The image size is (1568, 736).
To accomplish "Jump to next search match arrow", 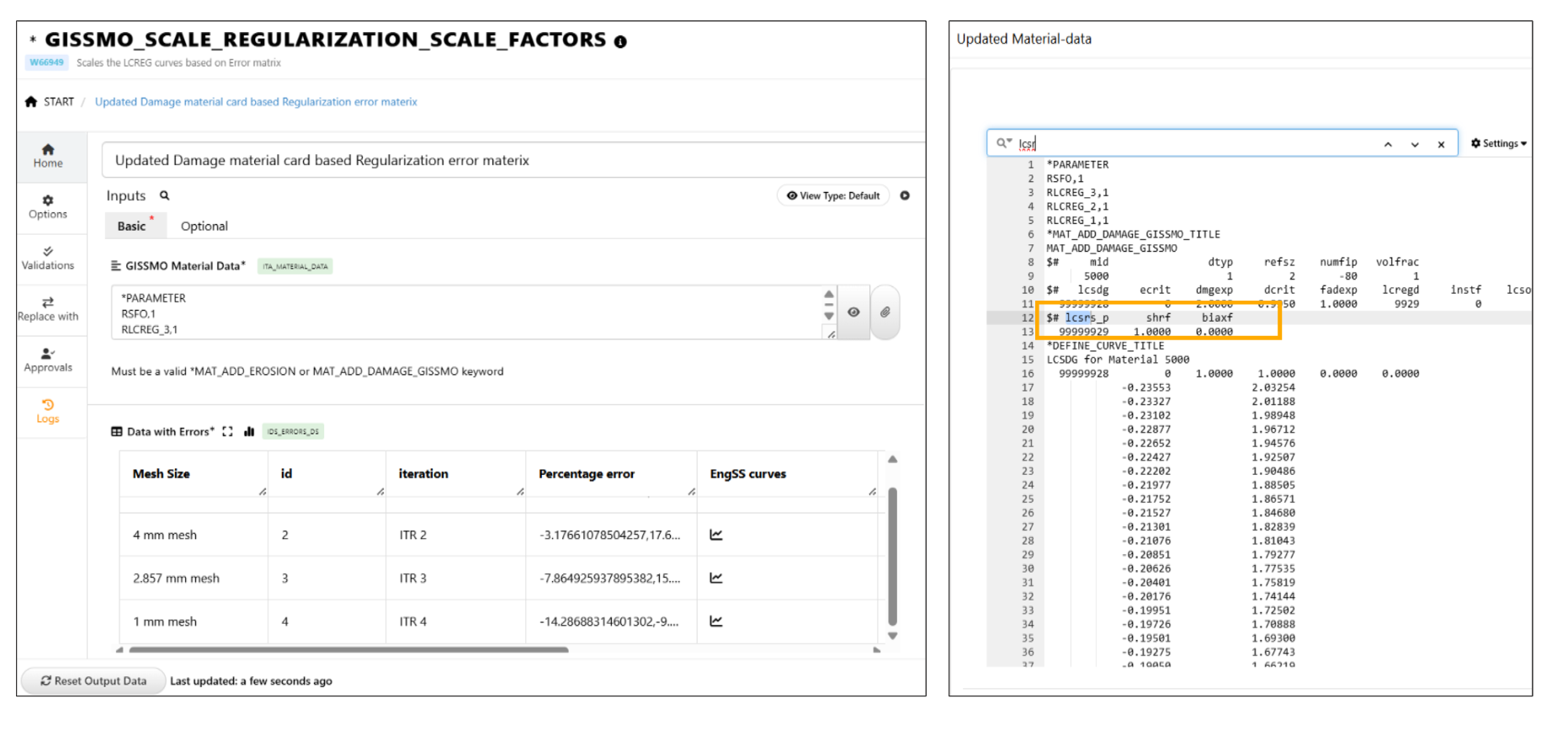I will click(1415, 144).
